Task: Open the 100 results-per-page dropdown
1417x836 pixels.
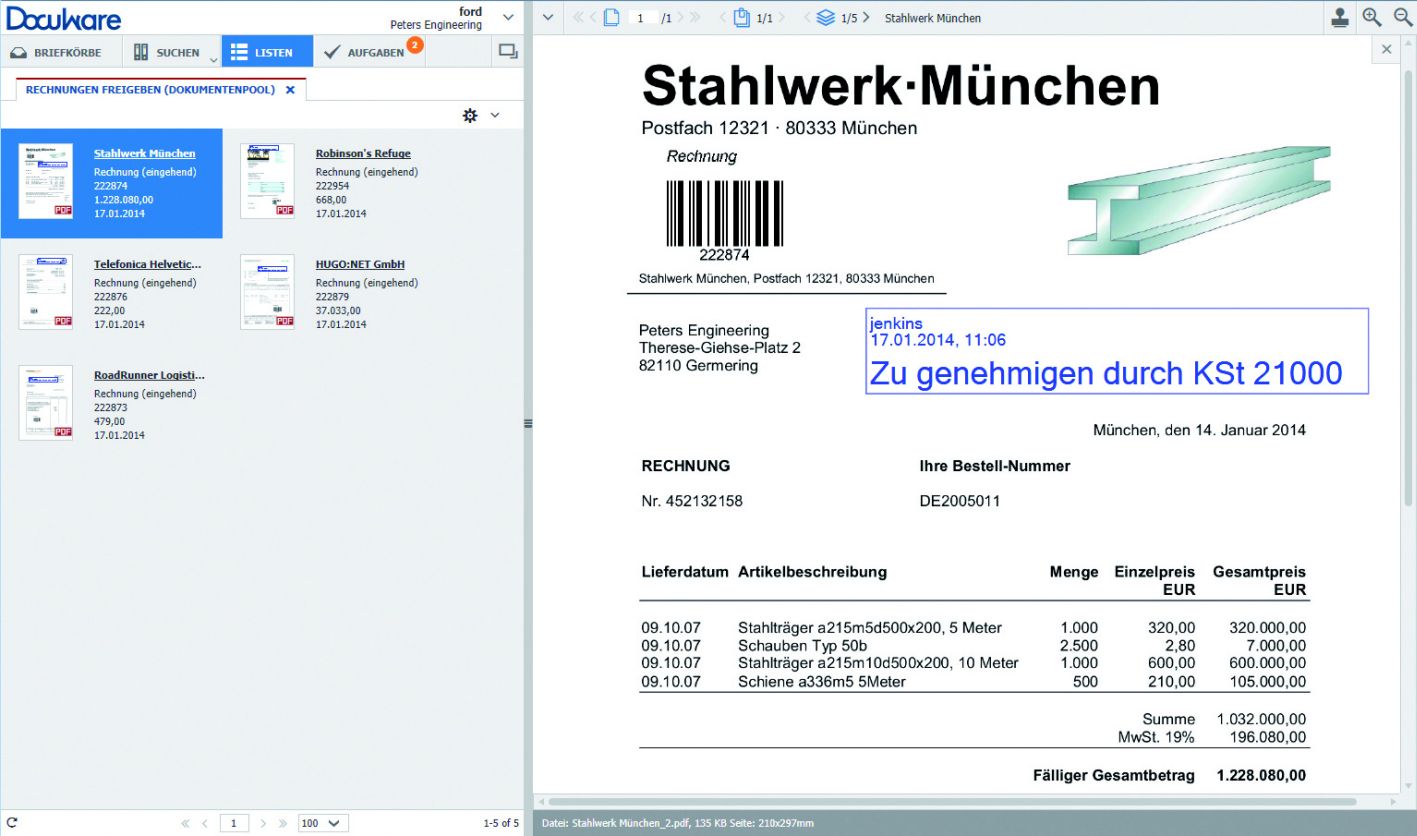Action: (323, 823)
